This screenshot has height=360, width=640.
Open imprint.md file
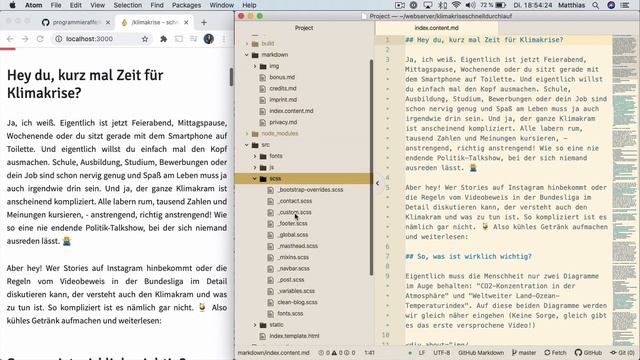283,100
